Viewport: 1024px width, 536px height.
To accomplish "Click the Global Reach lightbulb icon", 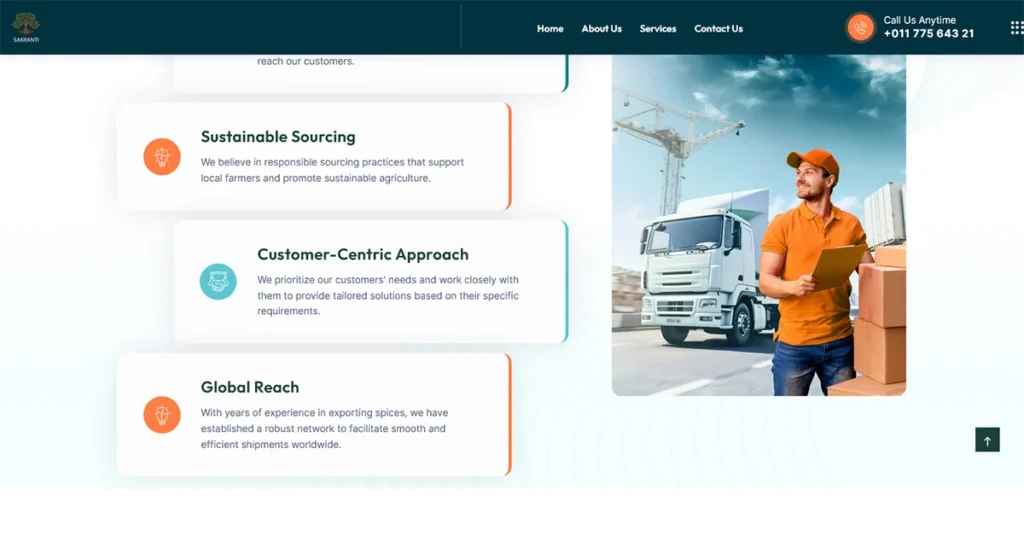I will (x=162, y=415).
